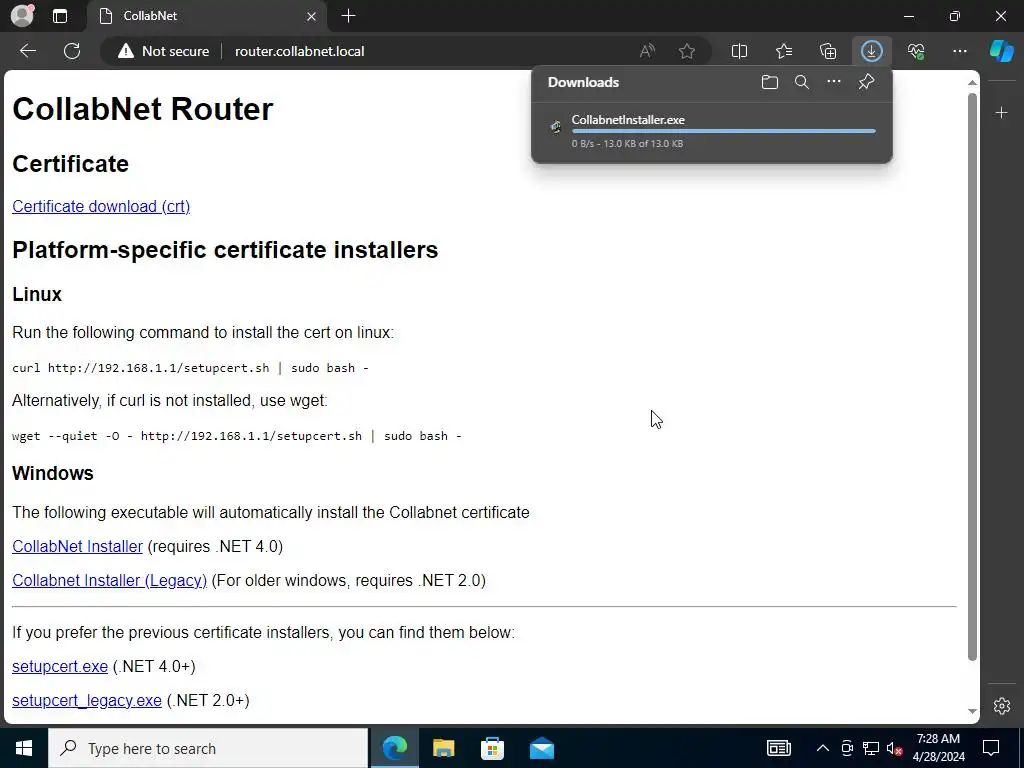Open more options in Downloads panel
1024x768 pixels.
pyautogui.click(x=833, y=82)
